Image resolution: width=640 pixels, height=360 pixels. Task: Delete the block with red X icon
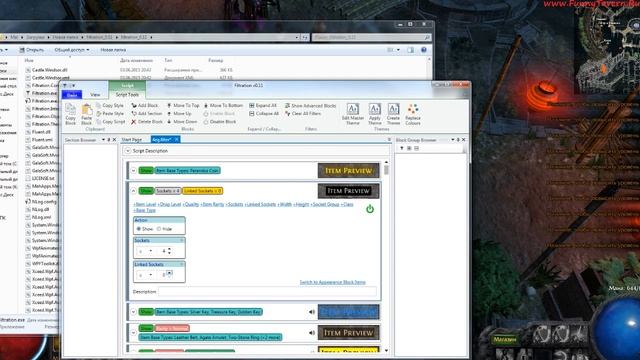[x=147, y=122]
